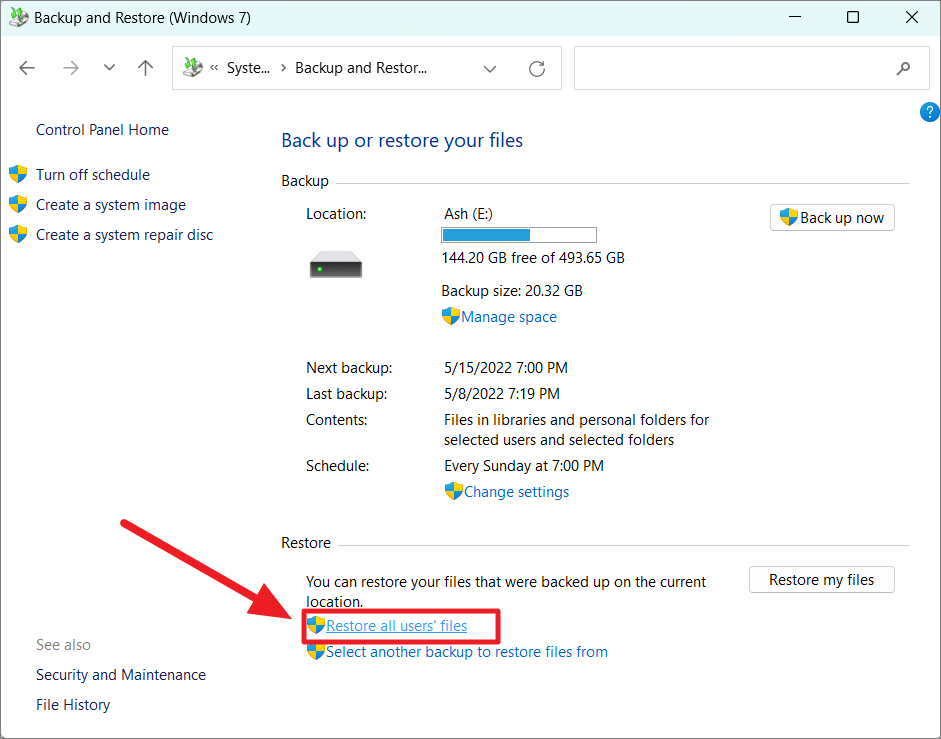Click the Backup and Restore icon in address bar
The height and width of the screenshot is (739, 941).
(191, 67)
